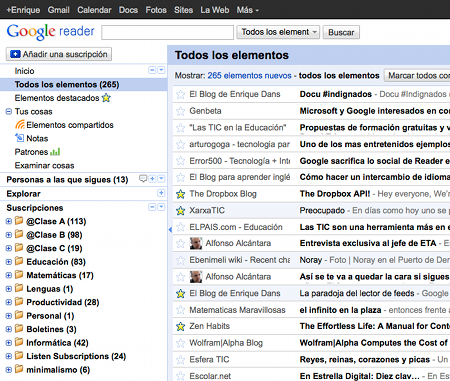Viewport: 450px width, 381px height.
Task: Click Añadir una suscripción button
Action: [59, 54]
